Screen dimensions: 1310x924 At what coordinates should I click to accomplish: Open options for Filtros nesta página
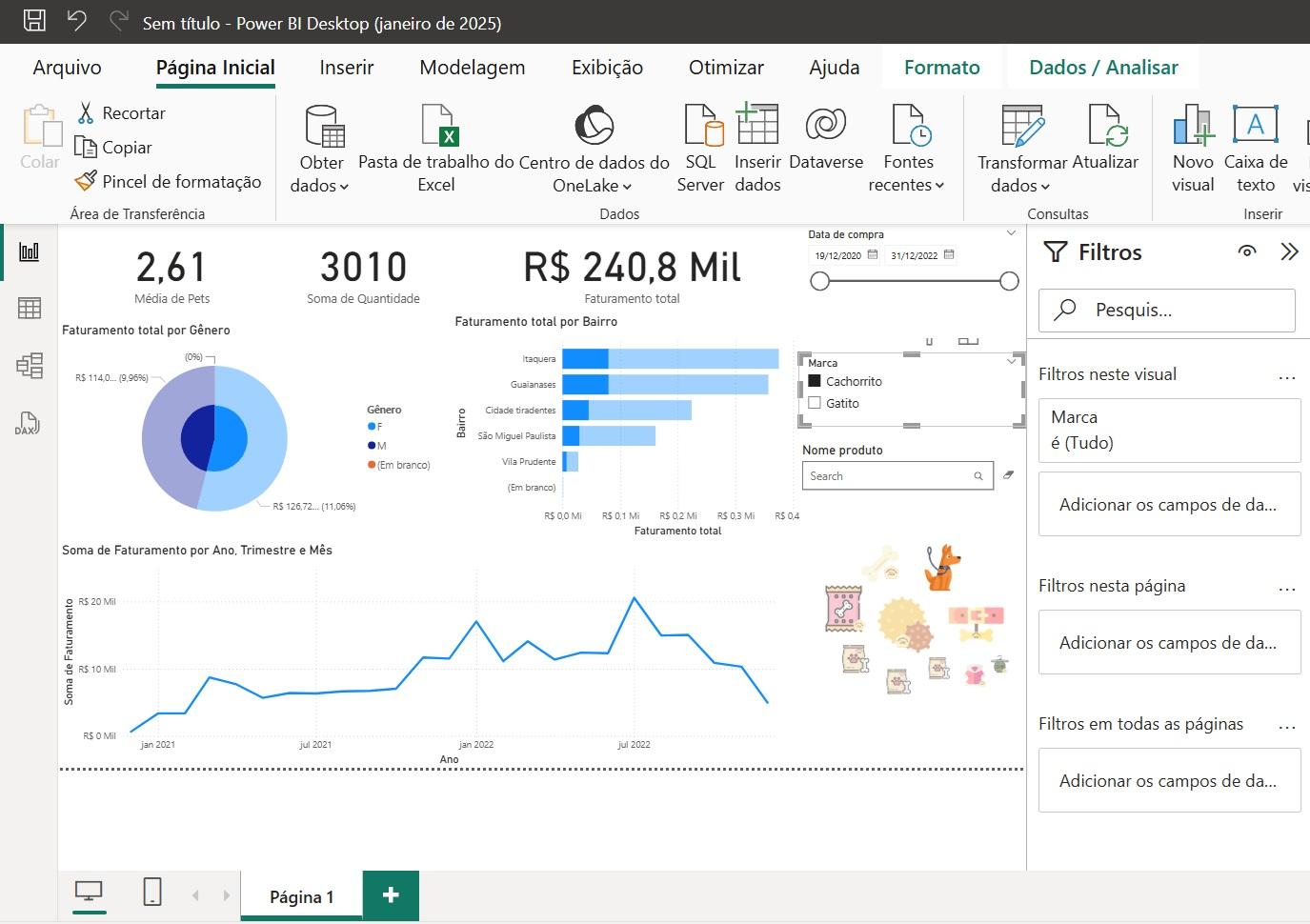point(1287,589)
